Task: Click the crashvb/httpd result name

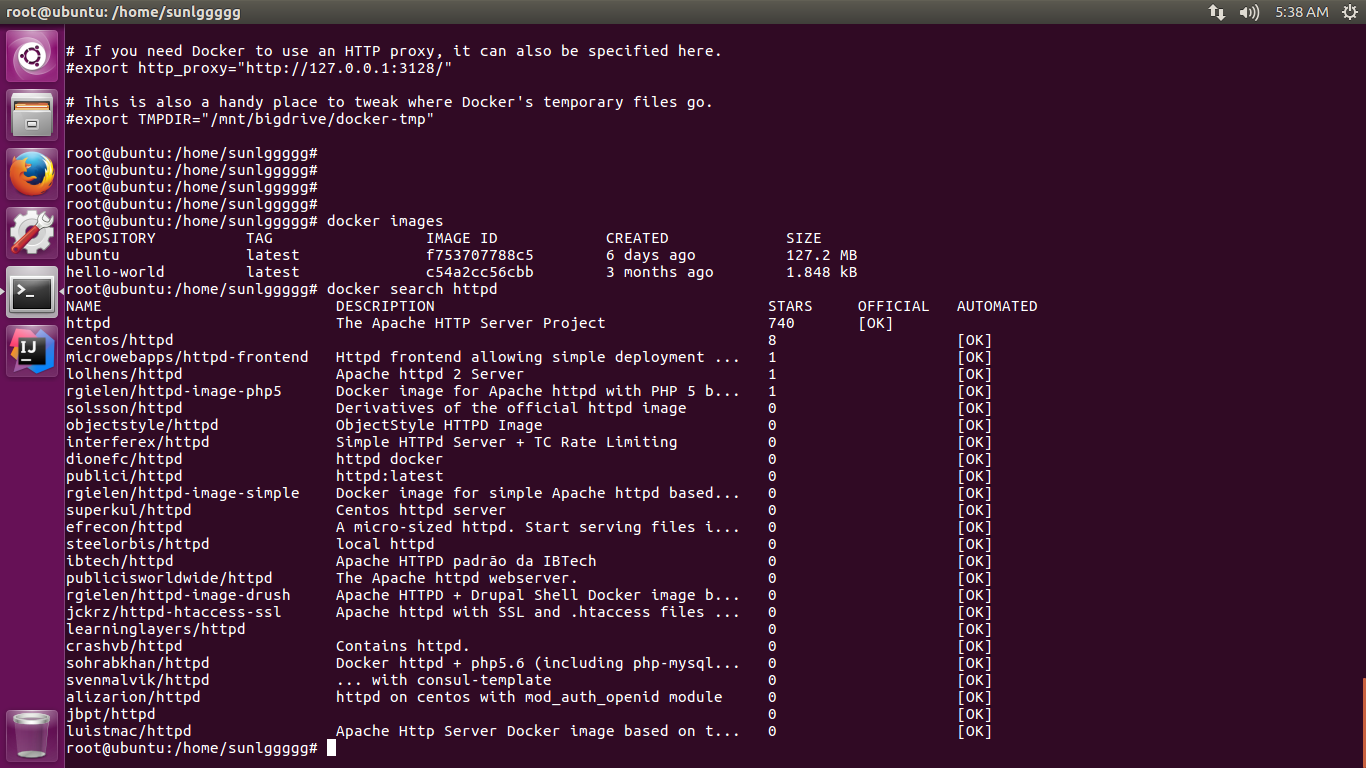Action: 124,646
